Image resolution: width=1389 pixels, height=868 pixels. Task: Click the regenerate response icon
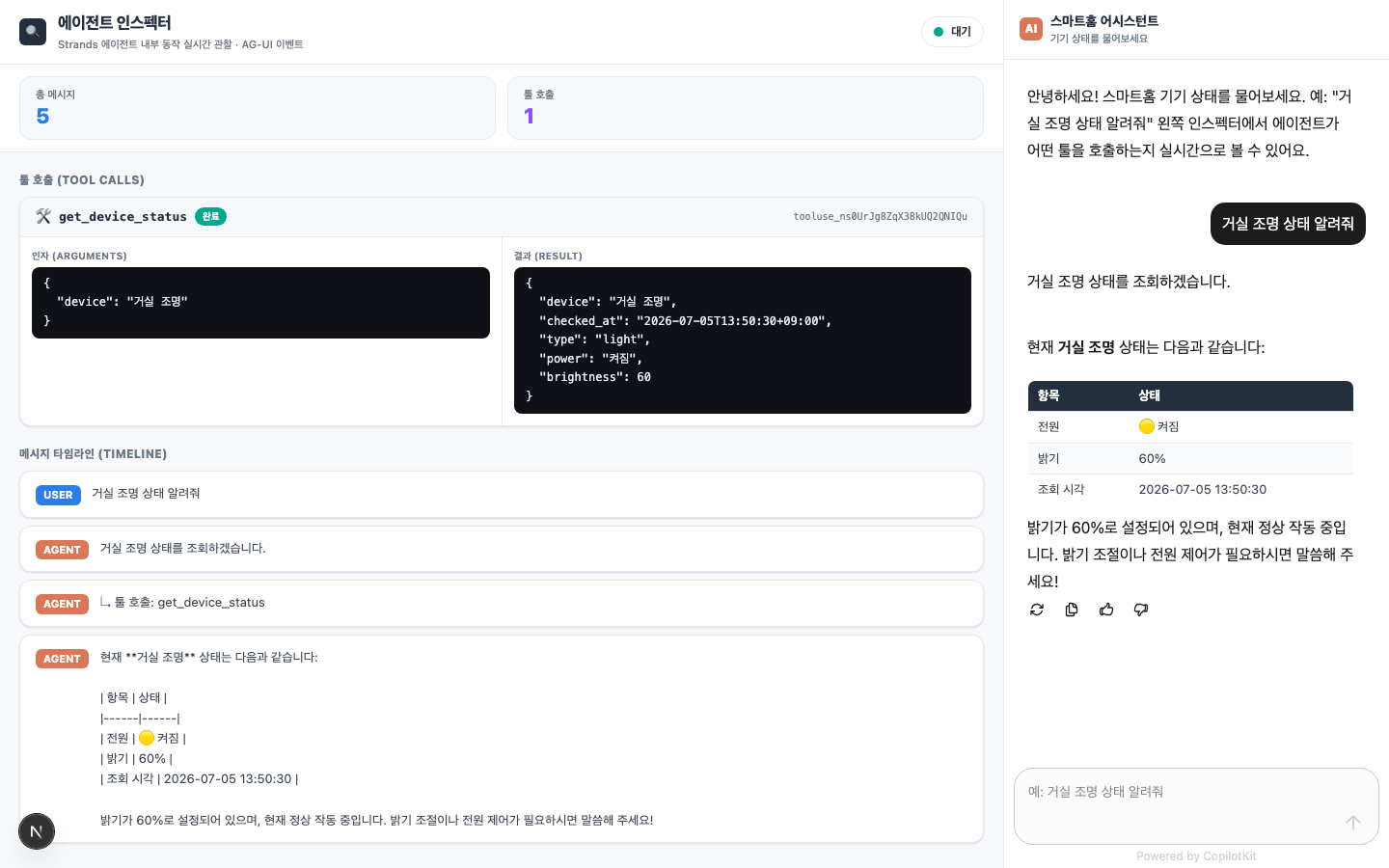coord(1037,610)
